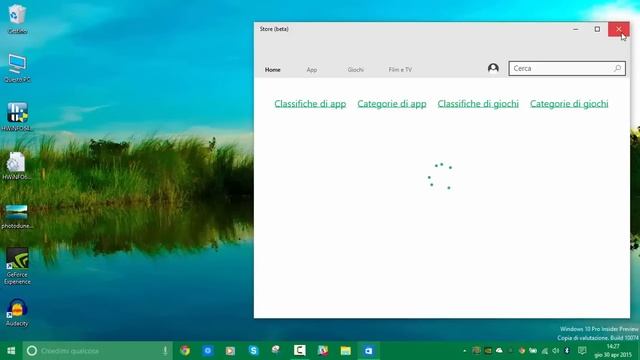
Task: Switch to the App tab
Action: coord(312,70)
